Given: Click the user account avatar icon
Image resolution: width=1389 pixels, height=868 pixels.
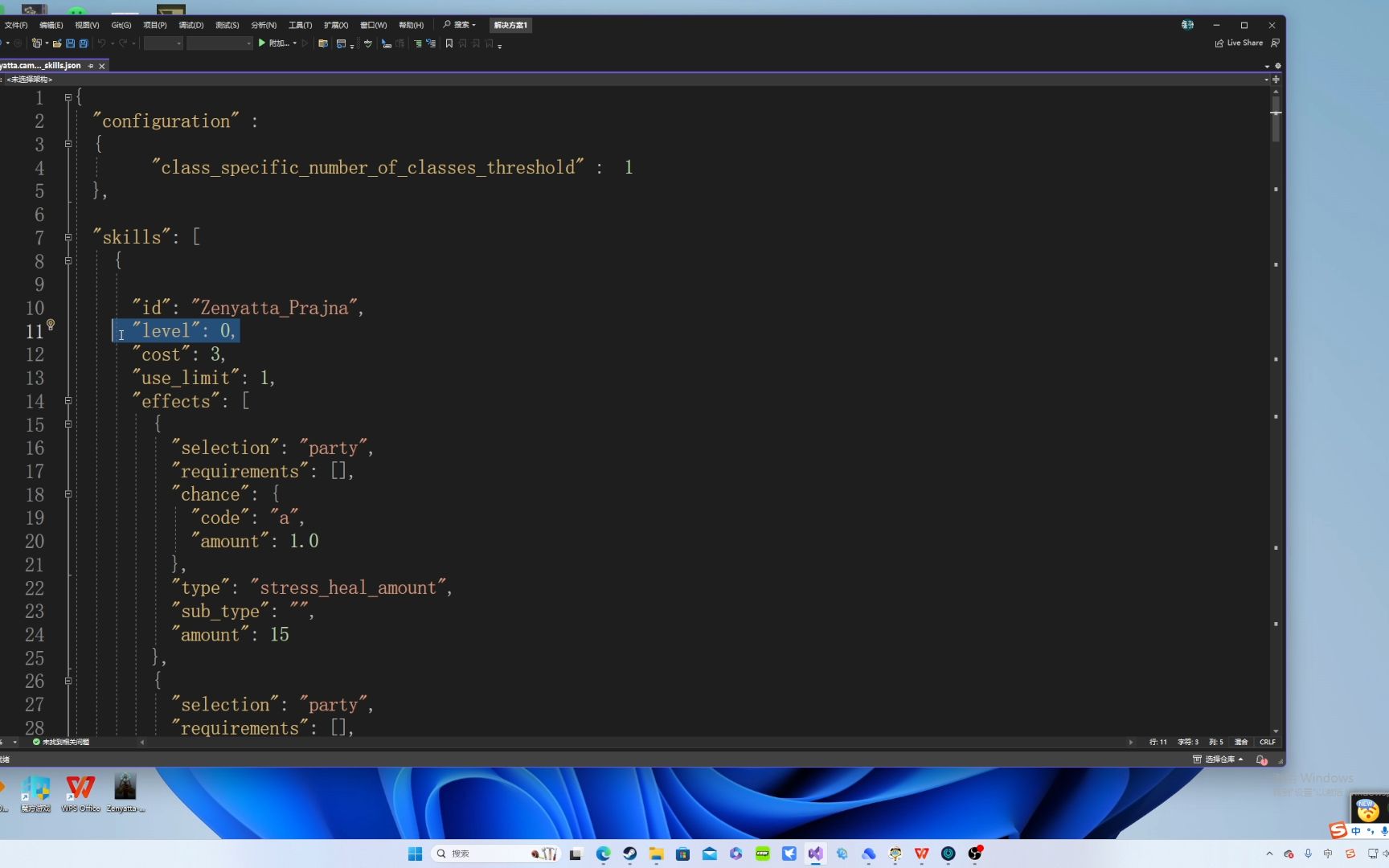Looking at the screenshot, I should [1187, 25].
